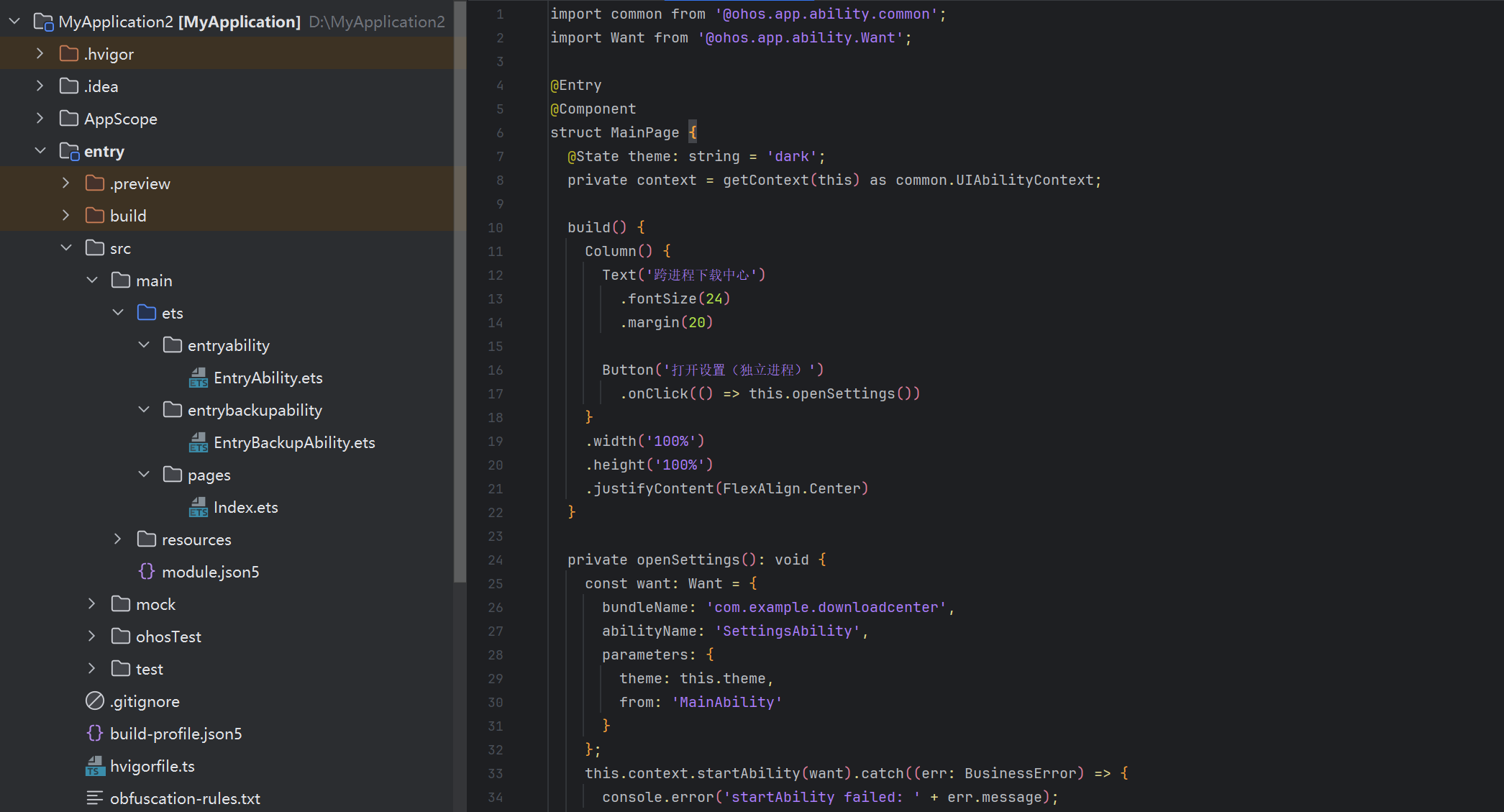Viewport: 1504px width, 812px height.
Task: Click the mock folder icon
Action: coord(121,604)
